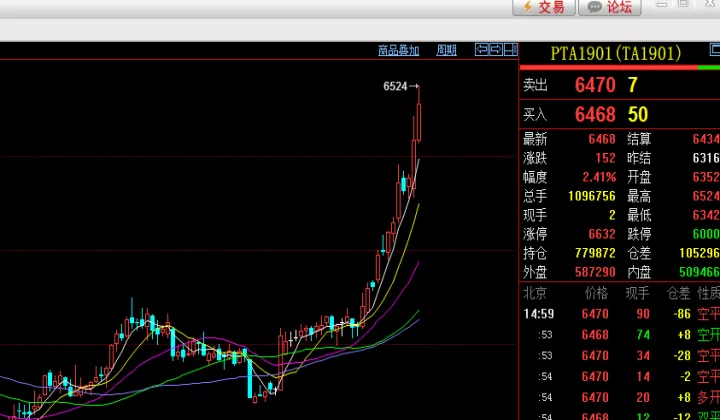720x420 pixels.
Task: Click the 幅度 label in quote panel
Action: 535,177
